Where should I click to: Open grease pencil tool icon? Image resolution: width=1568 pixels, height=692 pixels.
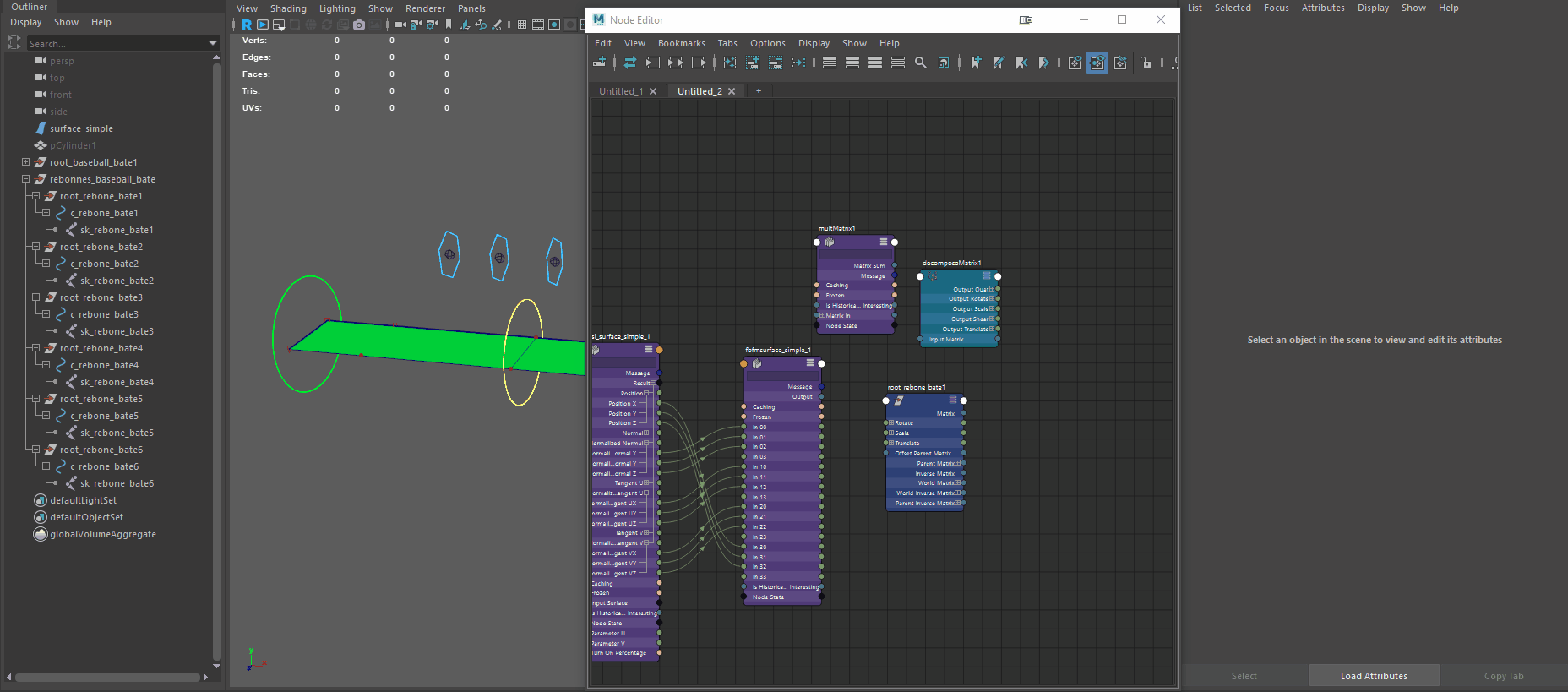coord(497,25)
